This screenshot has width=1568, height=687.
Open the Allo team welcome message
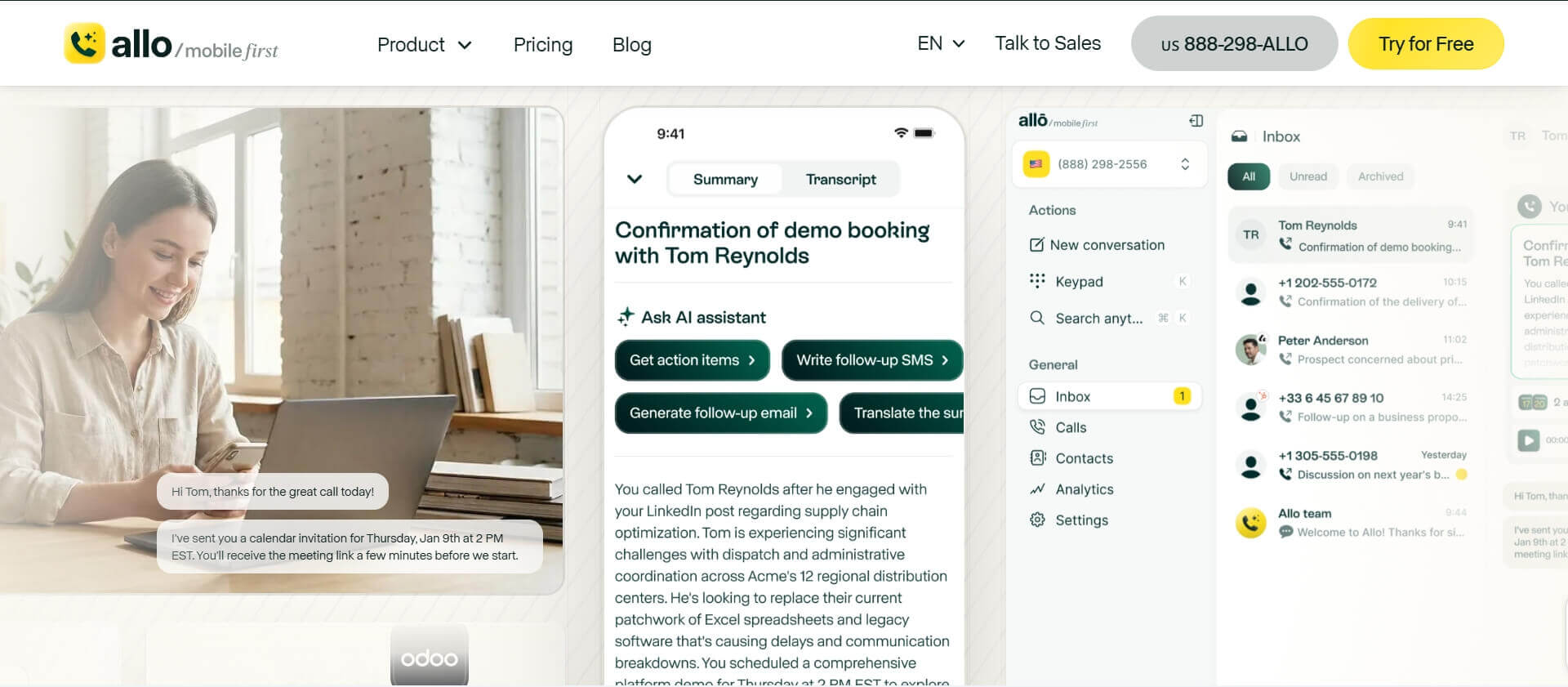pos(1351,523)
